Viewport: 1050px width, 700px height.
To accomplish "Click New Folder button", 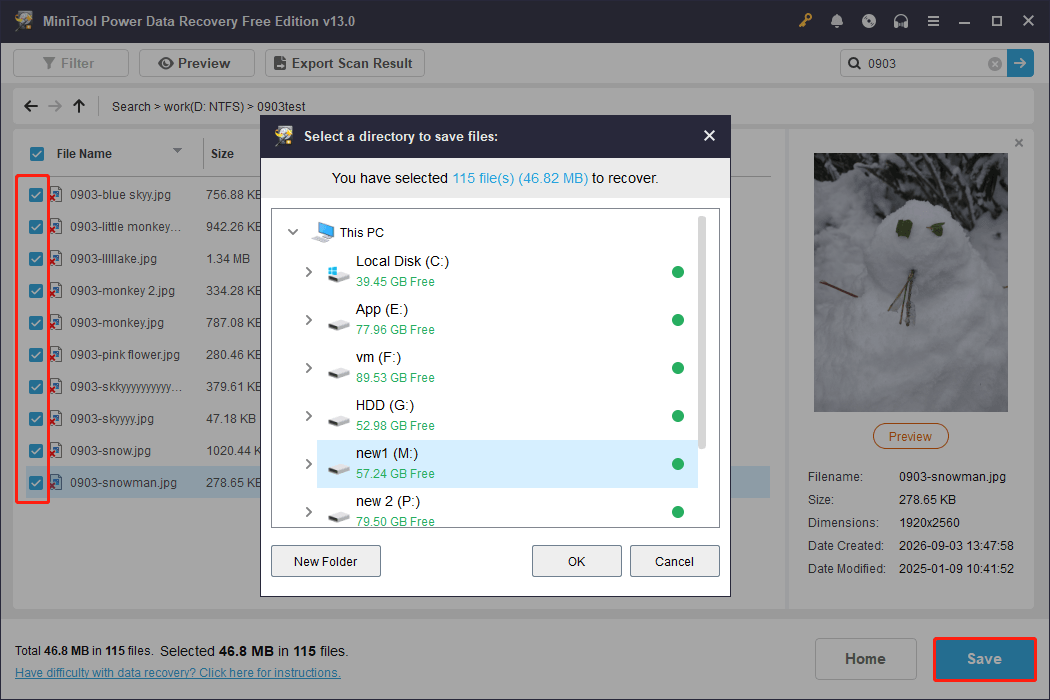I will click(x=325, y=561).
